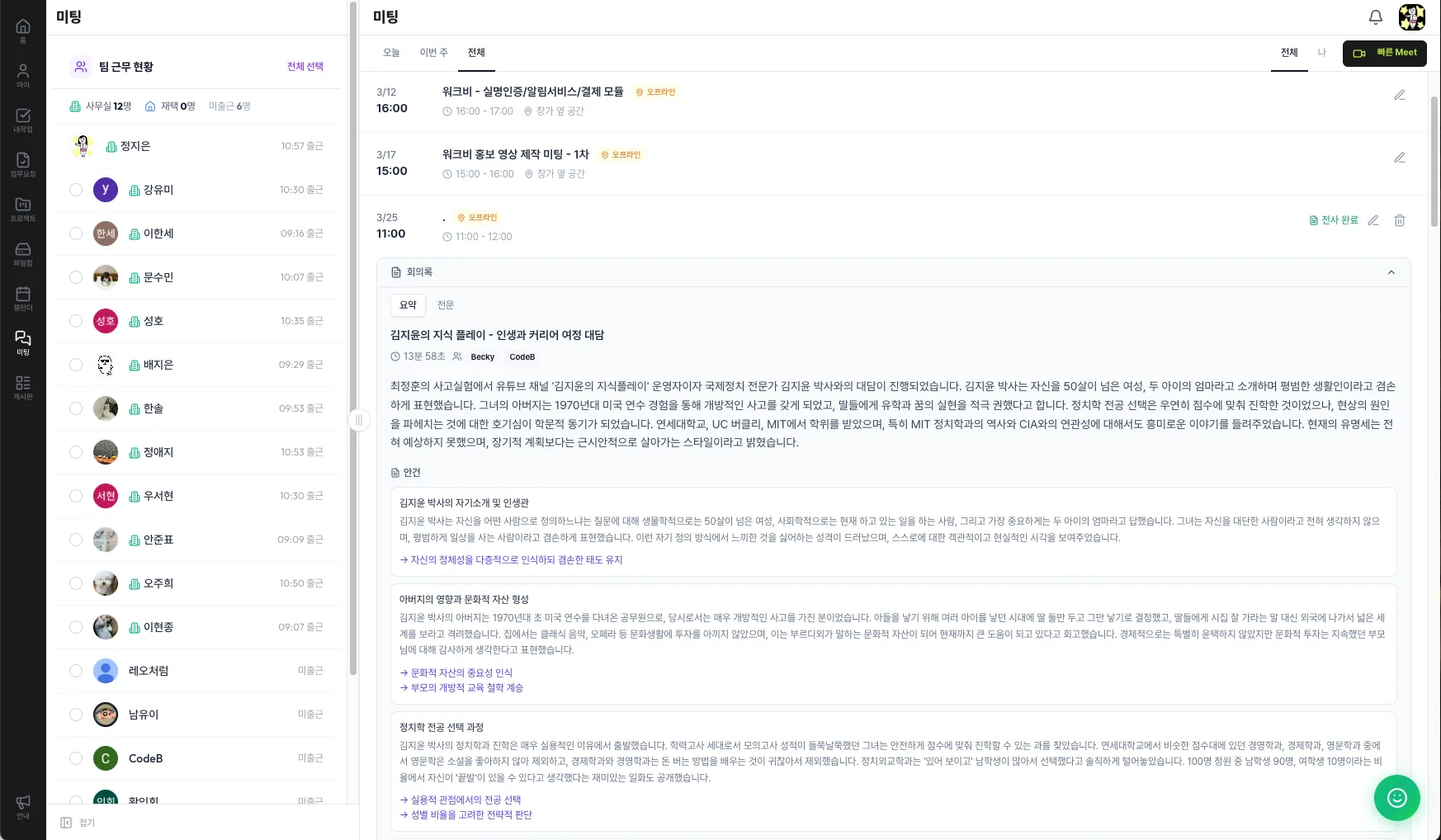Select the radio circle for 이한세
The width and height of the screenshot is (1441, 840).
point(76,234)
